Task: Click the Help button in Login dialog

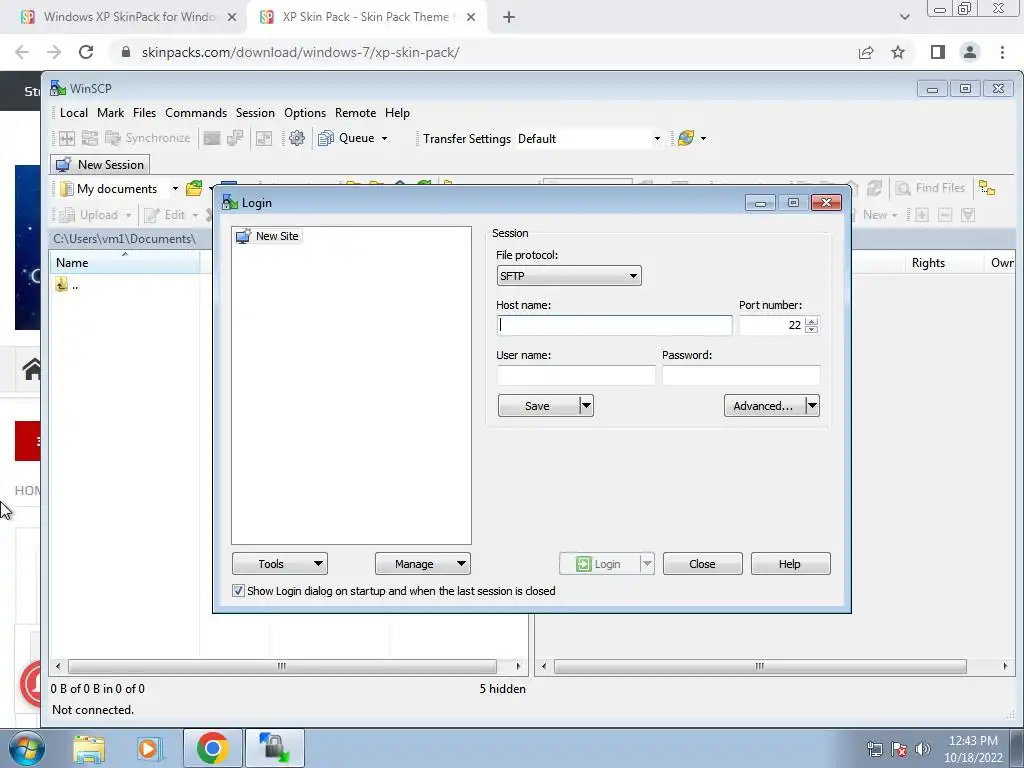Action: pyautogui.click(x=790, y=564)
